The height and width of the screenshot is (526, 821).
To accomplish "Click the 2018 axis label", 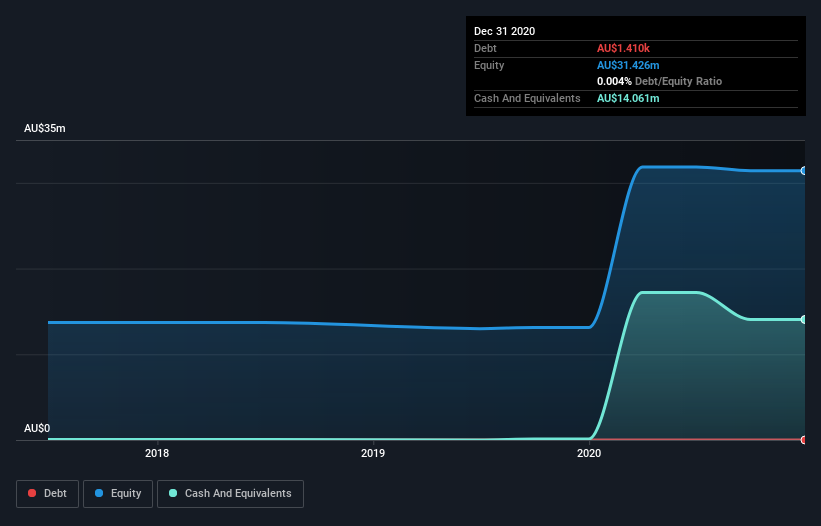I will tap(157, 453).
